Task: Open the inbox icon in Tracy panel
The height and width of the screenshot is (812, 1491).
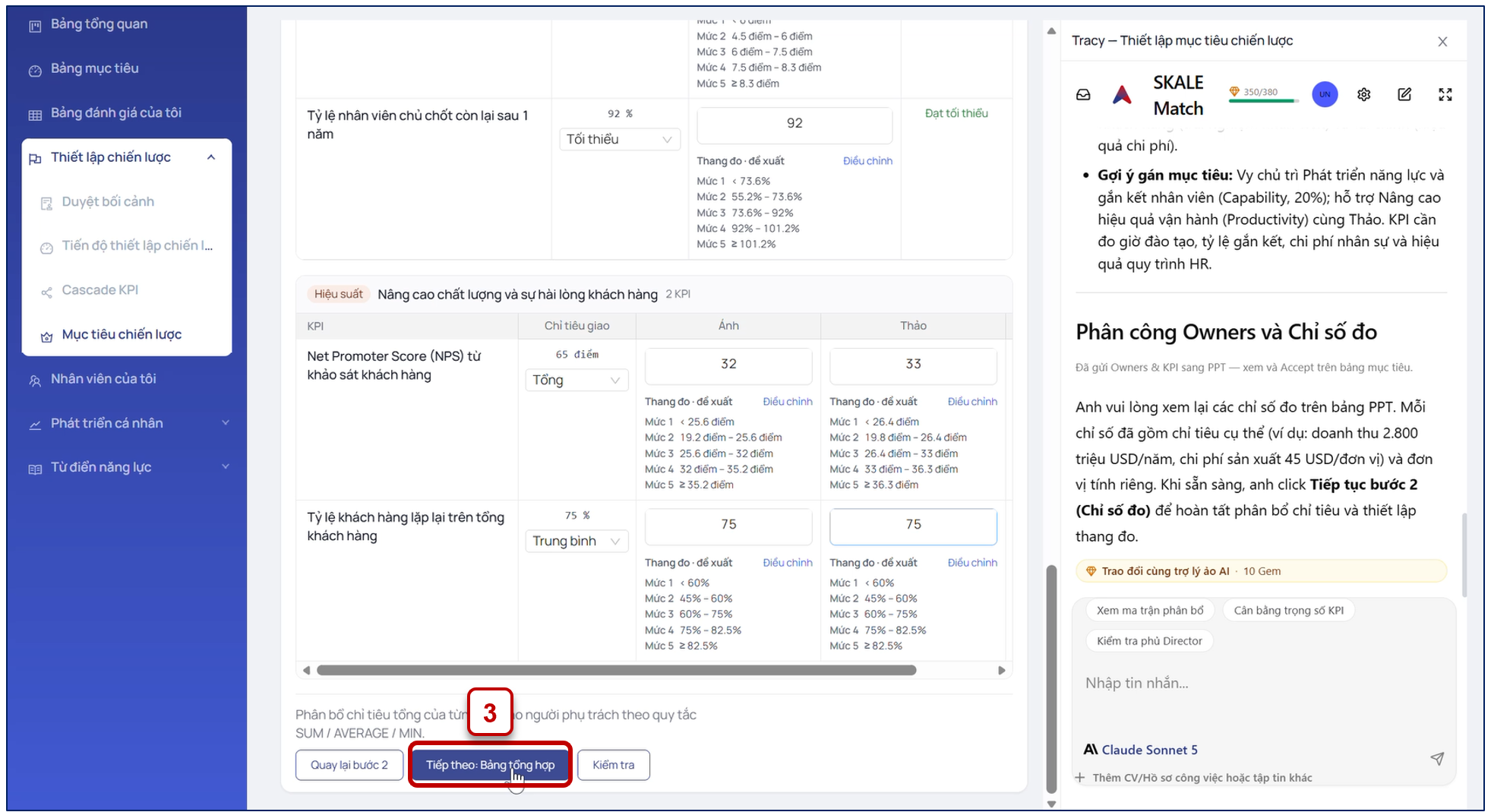Action: click(x=1083, y=95)
